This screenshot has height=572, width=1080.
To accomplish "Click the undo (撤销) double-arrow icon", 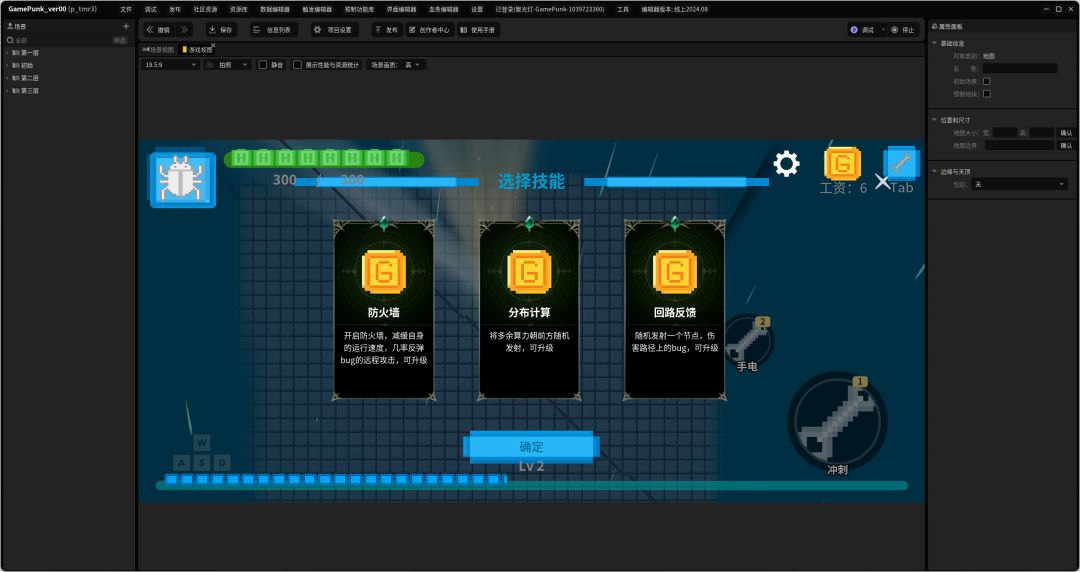I will pyautogui.click(x=150, y=30).
